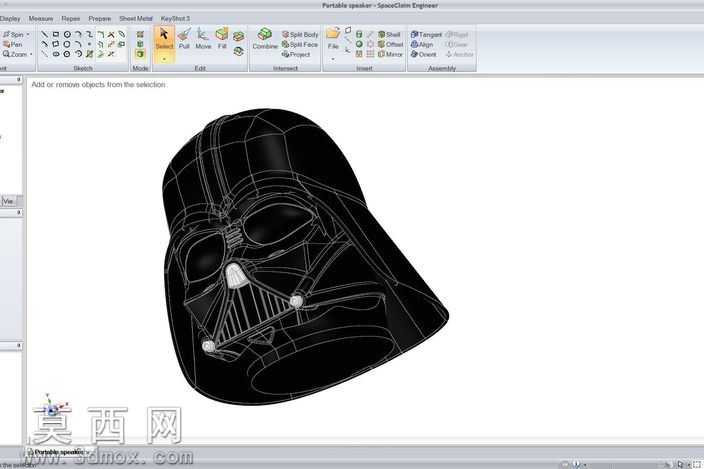
Task: Click the Project button in Intersect group
Action: [296, 54]
